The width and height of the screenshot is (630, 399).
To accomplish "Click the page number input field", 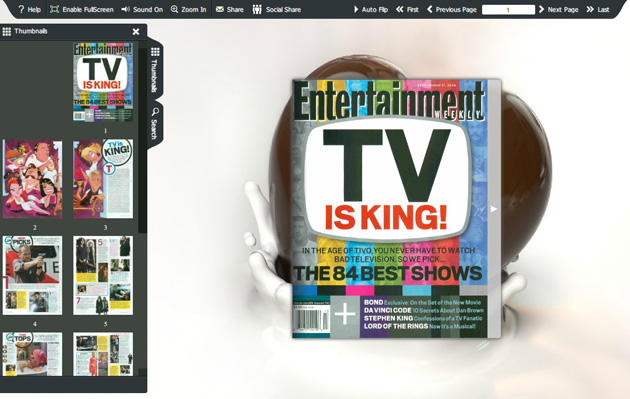I will [x=508, y=10].
